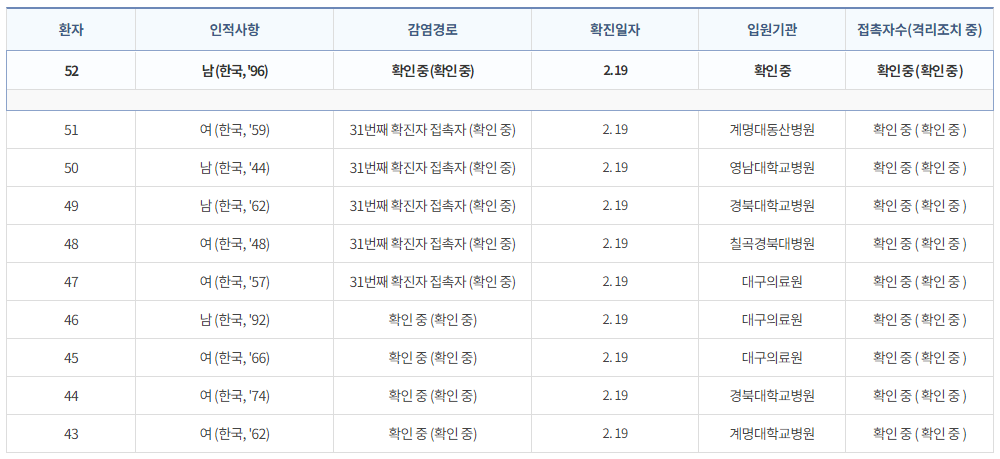
Task: Click patient 45's 감염경로 확인 중 cell
Action: click(432, 358)
